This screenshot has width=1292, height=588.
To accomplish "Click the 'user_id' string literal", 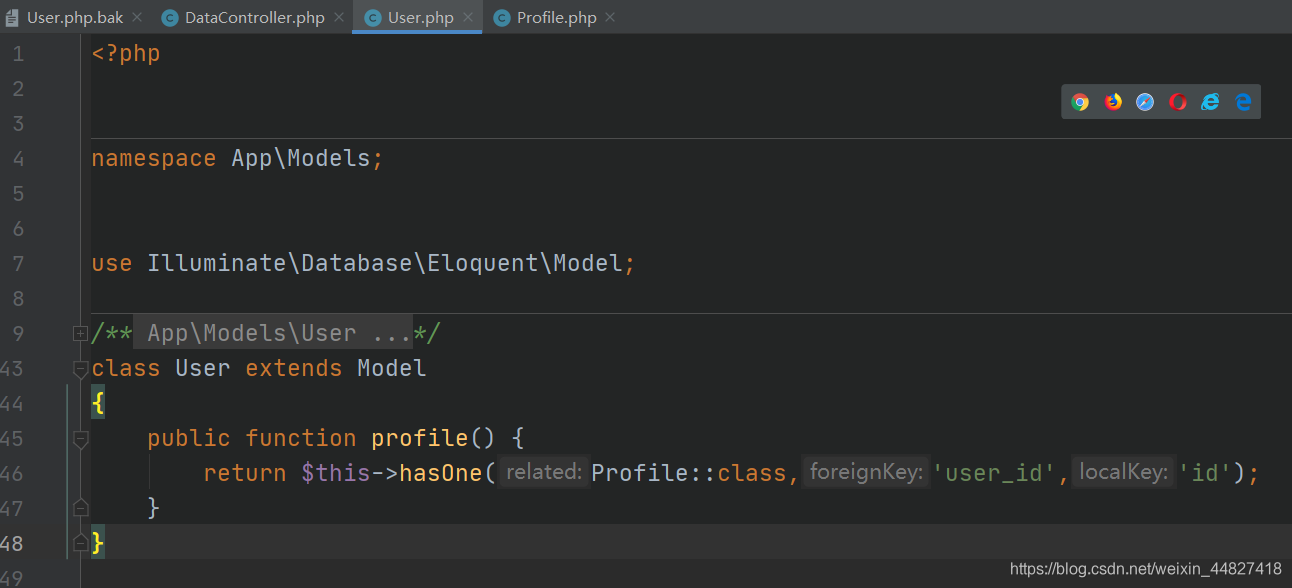I will pyautogui.click(x=995, y=473).
